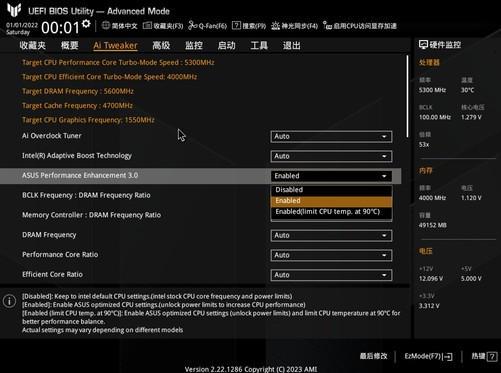Click the 3.312 V voltage reading
501x373 pixels.
click(429, 306)
